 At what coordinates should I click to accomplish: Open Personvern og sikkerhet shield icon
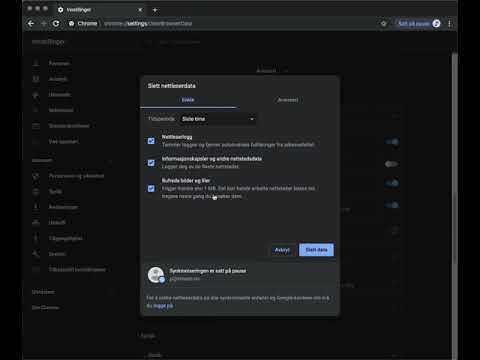(x=36, y=176)
